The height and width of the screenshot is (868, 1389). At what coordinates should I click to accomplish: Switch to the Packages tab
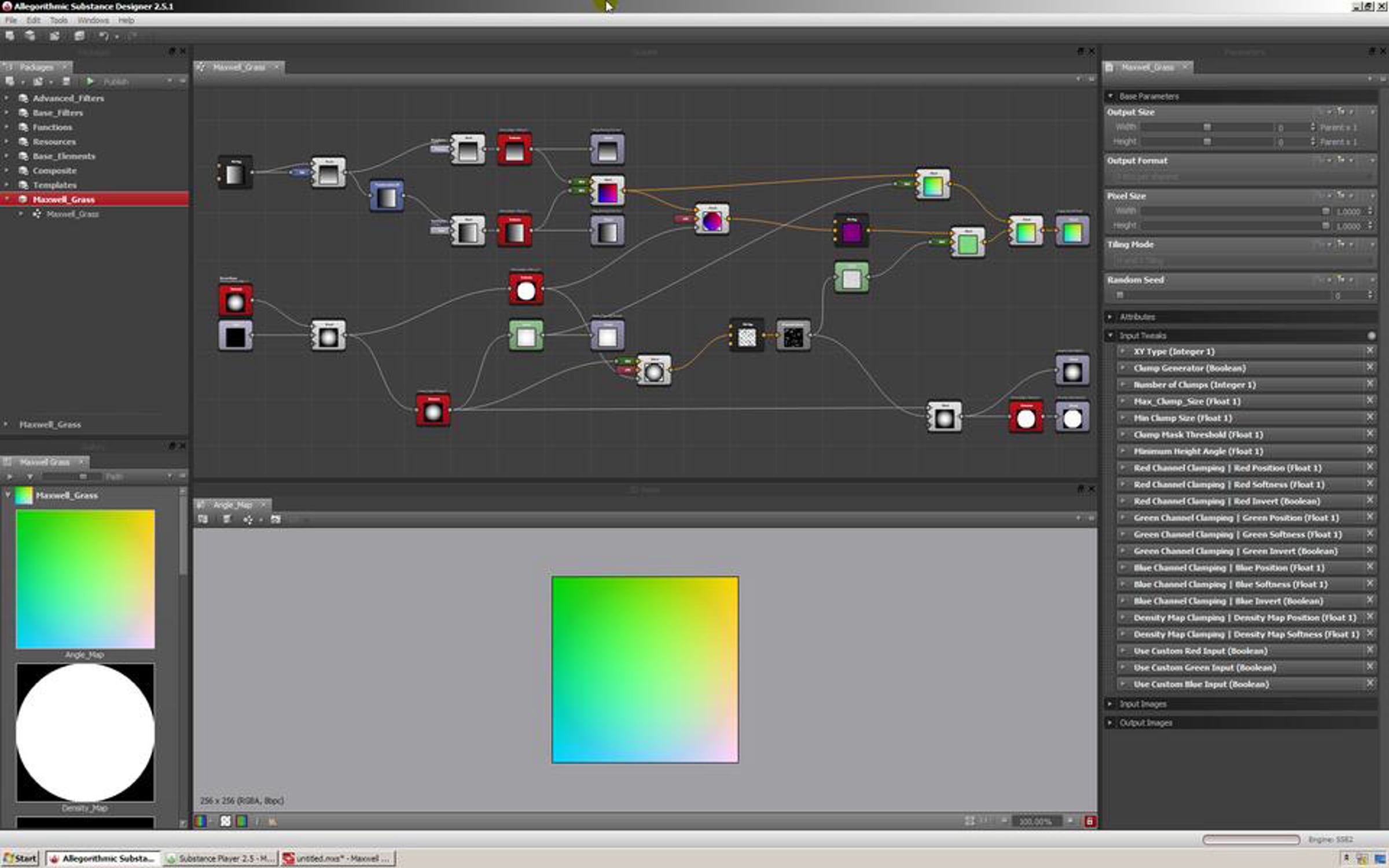(x=36, y=67)
